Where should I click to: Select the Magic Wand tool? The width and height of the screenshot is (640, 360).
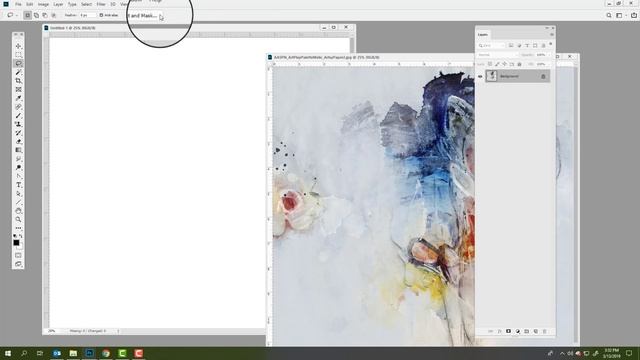coord(18,72)
